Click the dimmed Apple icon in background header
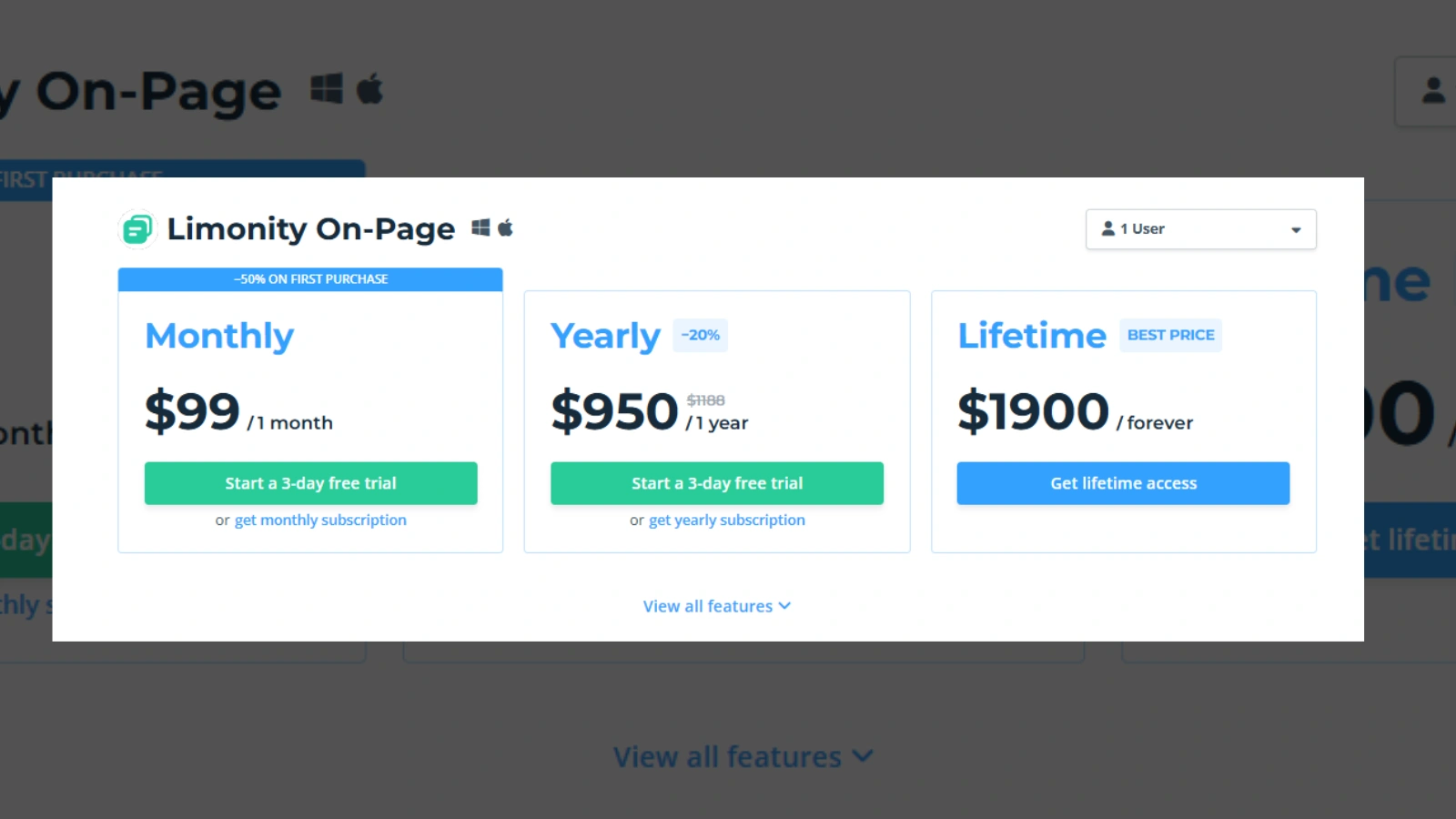1456x819 pixels. (x=369, y=88)
